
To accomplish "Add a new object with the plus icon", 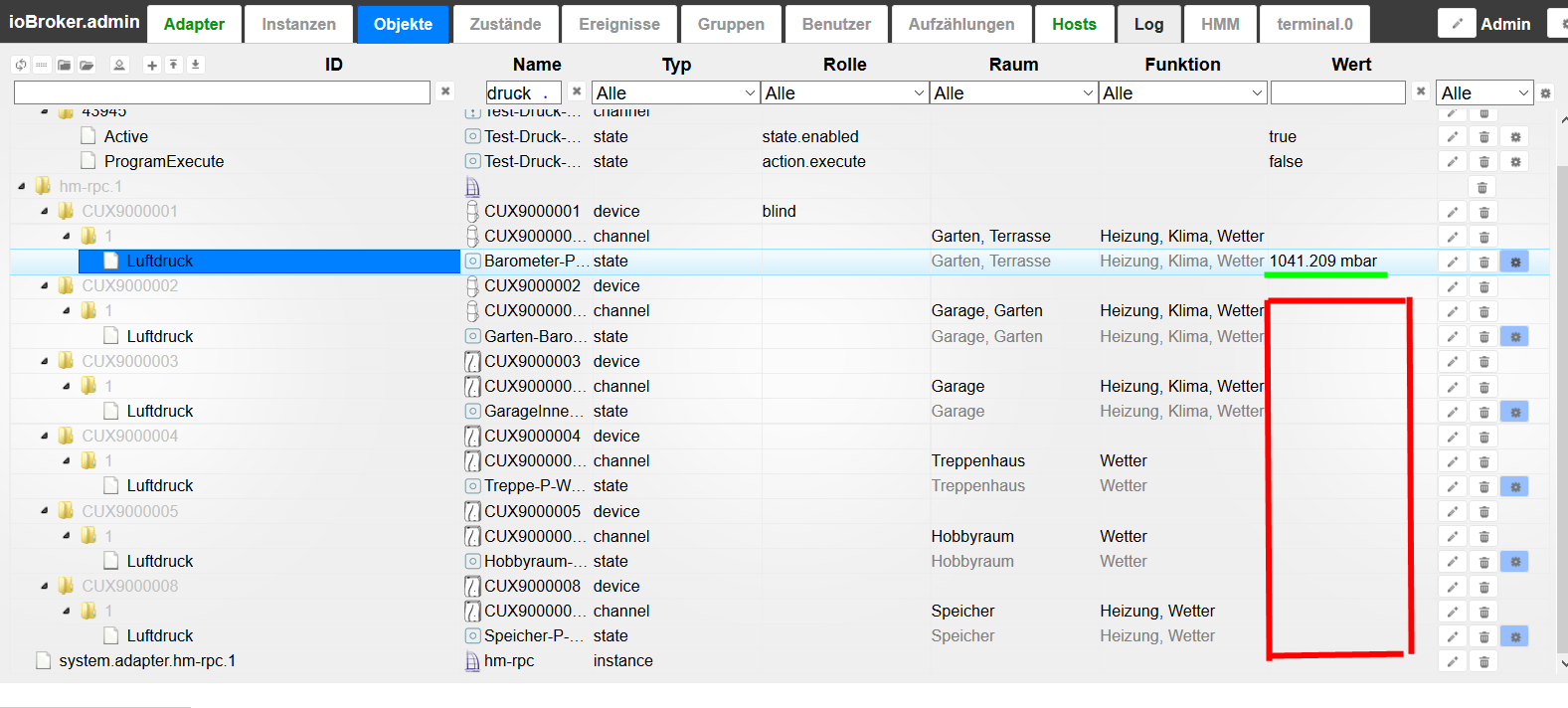I will pyautogui.click(x=152, y=65).
